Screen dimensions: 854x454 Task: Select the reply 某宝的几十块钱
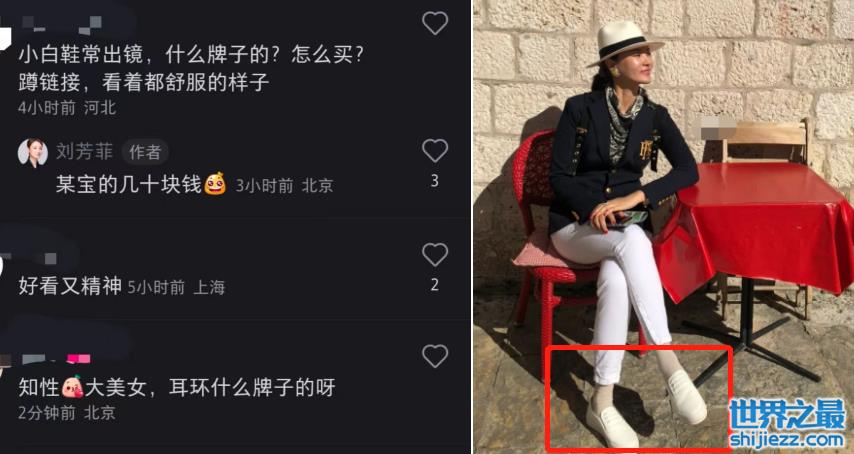129,185
